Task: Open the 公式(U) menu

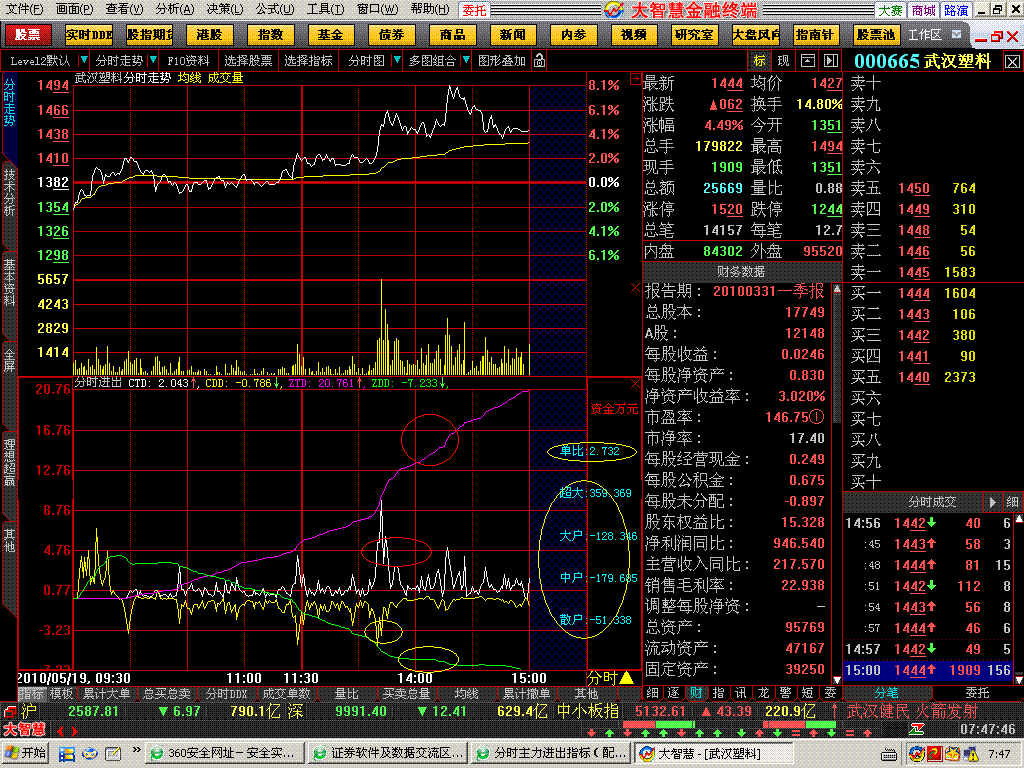Action: [x=275, y=9]
